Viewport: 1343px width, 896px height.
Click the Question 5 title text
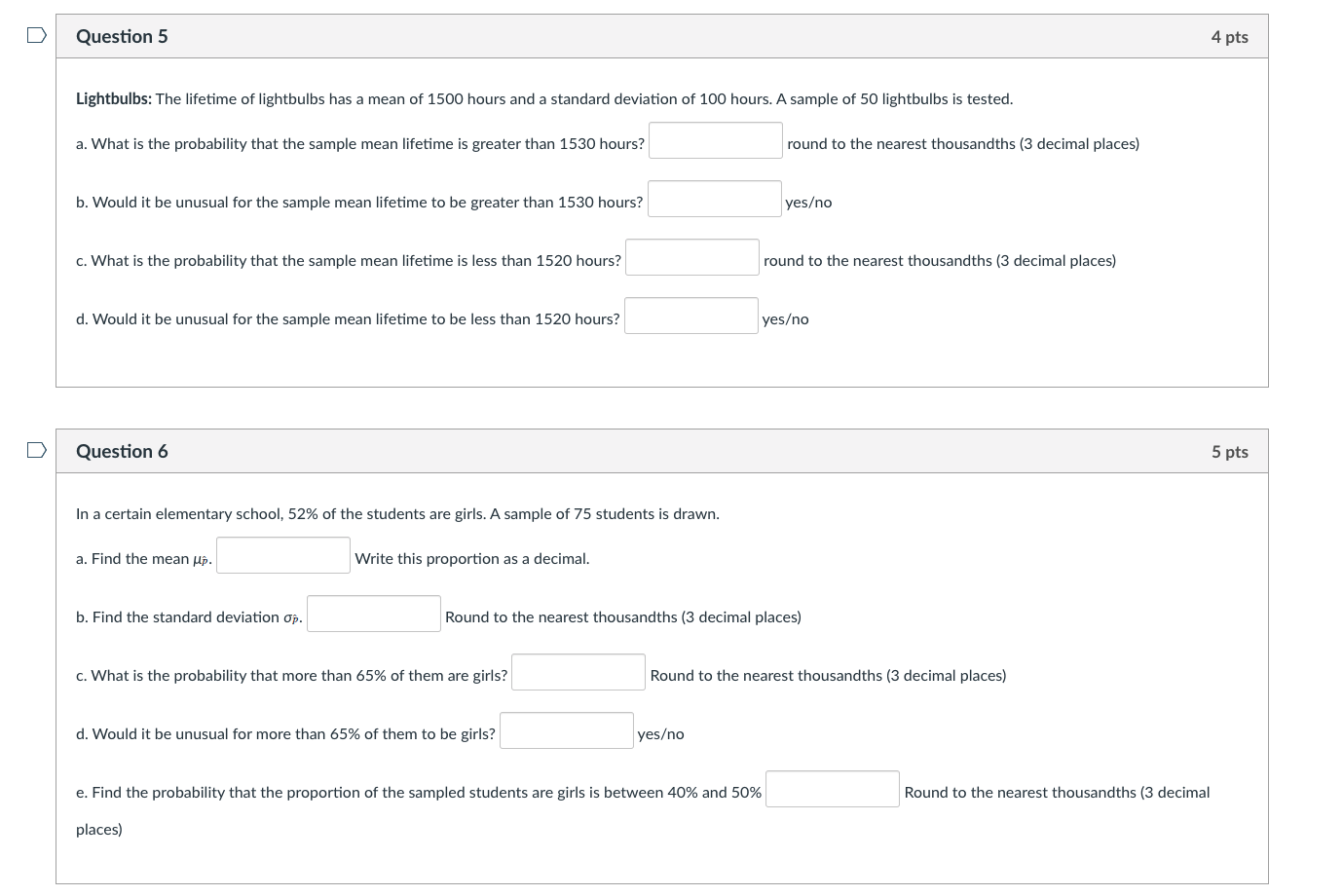tap(122, 35)
